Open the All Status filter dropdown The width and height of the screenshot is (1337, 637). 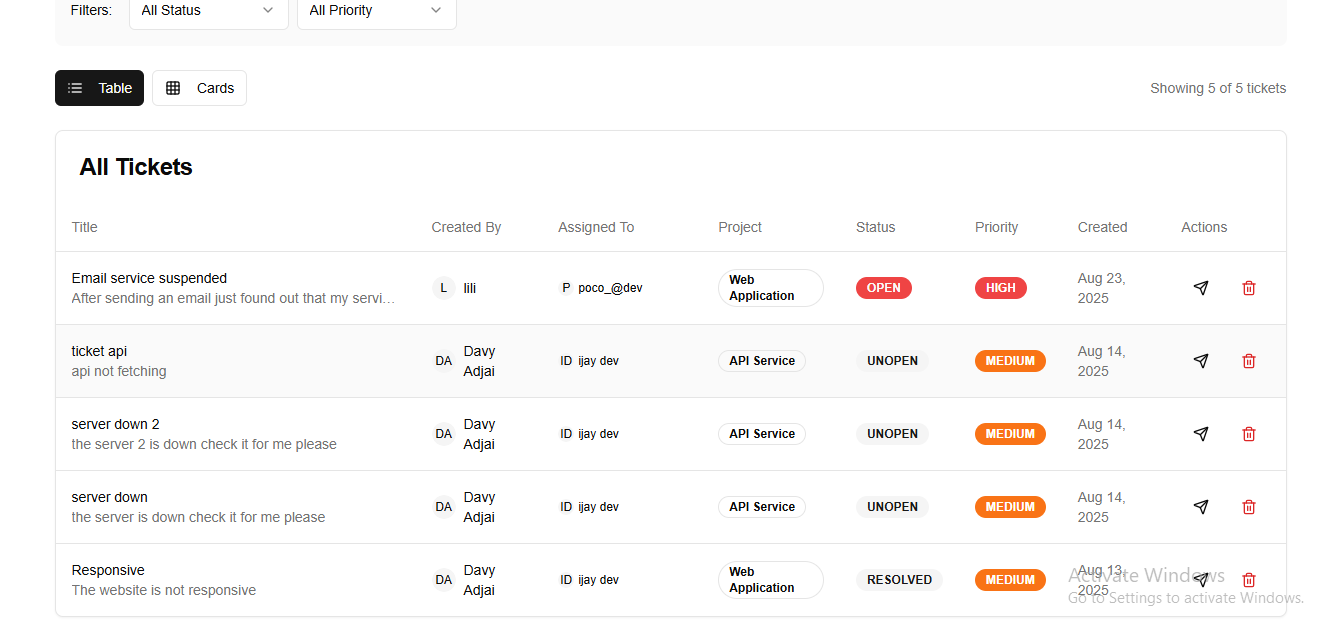(208, 10)
